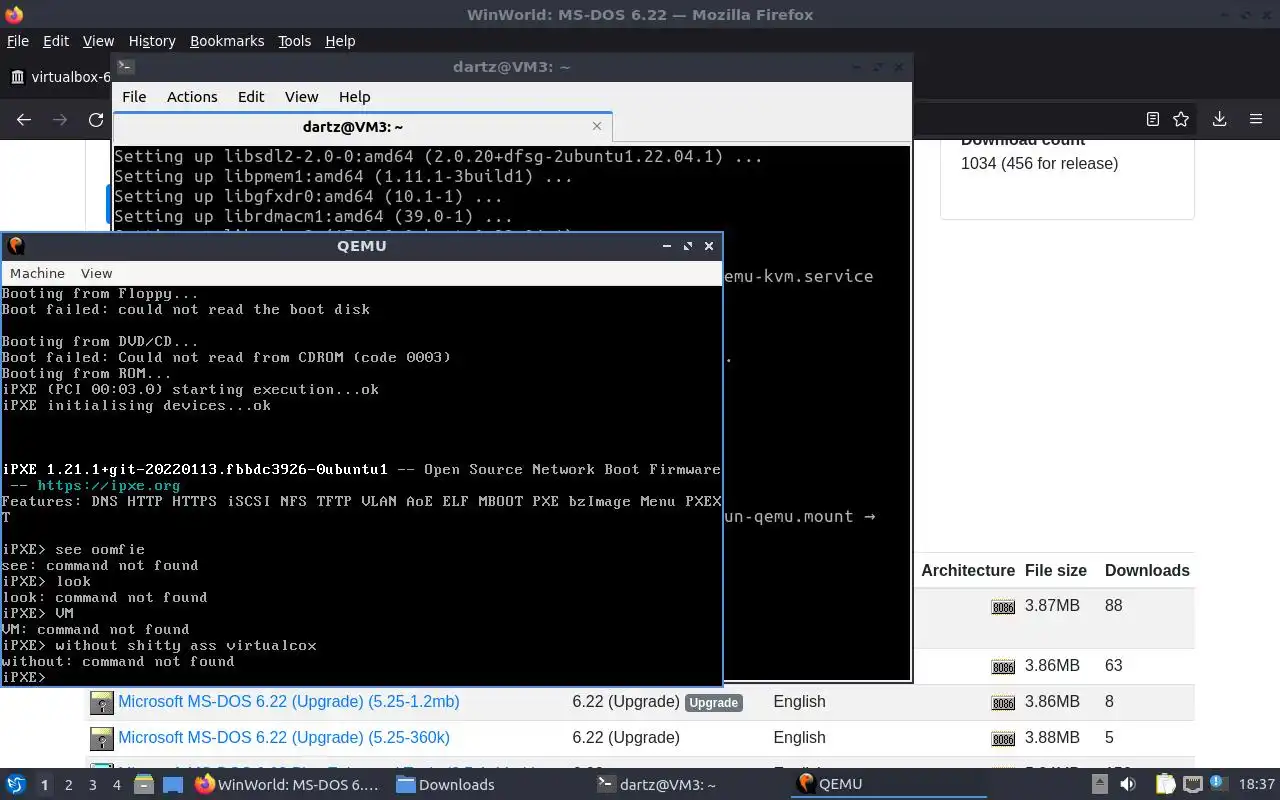Click the iPXE> prompt at the bottom of QEMU
The image size is (1280, 800).
[x=23, y=677]
